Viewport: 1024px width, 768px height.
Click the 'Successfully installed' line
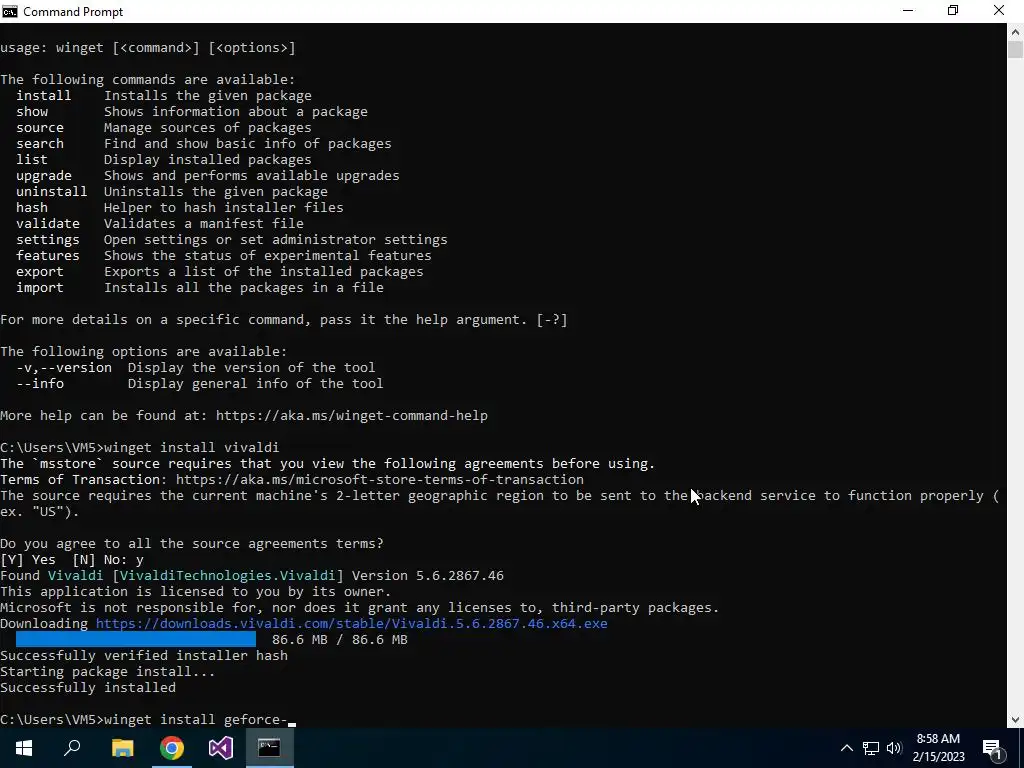(x=88, y=688)
